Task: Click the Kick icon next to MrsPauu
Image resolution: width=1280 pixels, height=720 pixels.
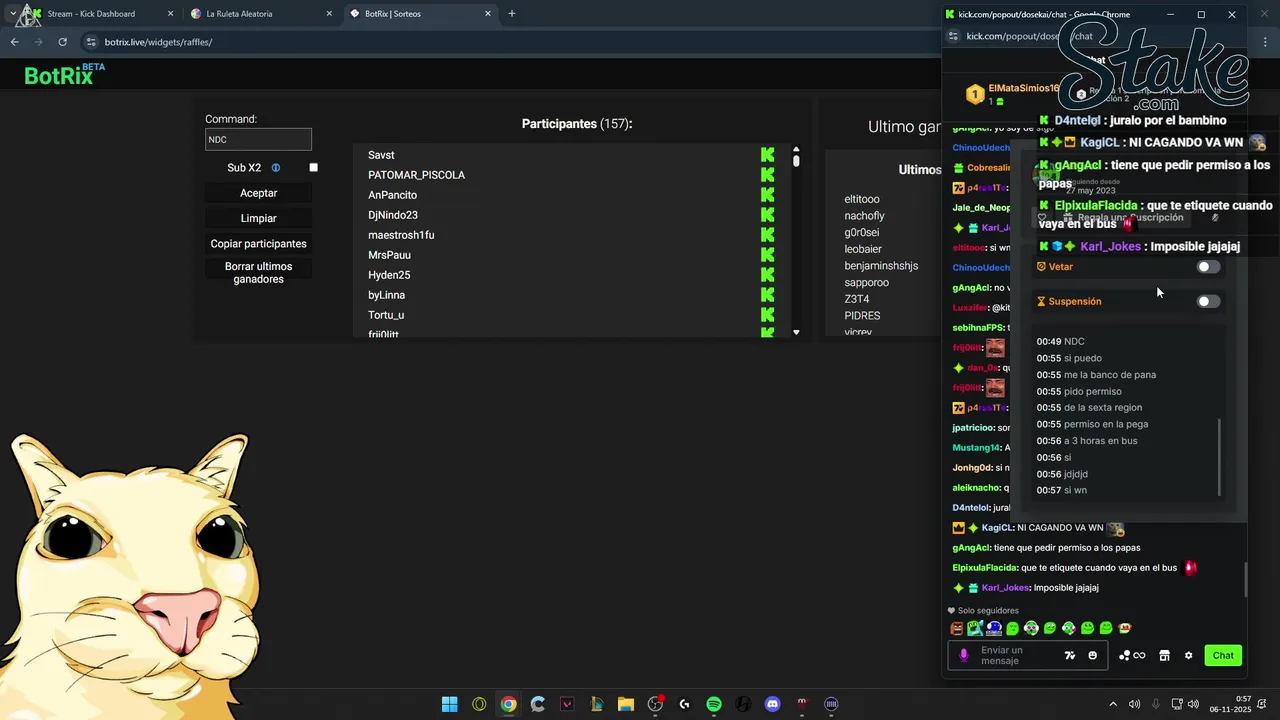Action: point(767,255)
